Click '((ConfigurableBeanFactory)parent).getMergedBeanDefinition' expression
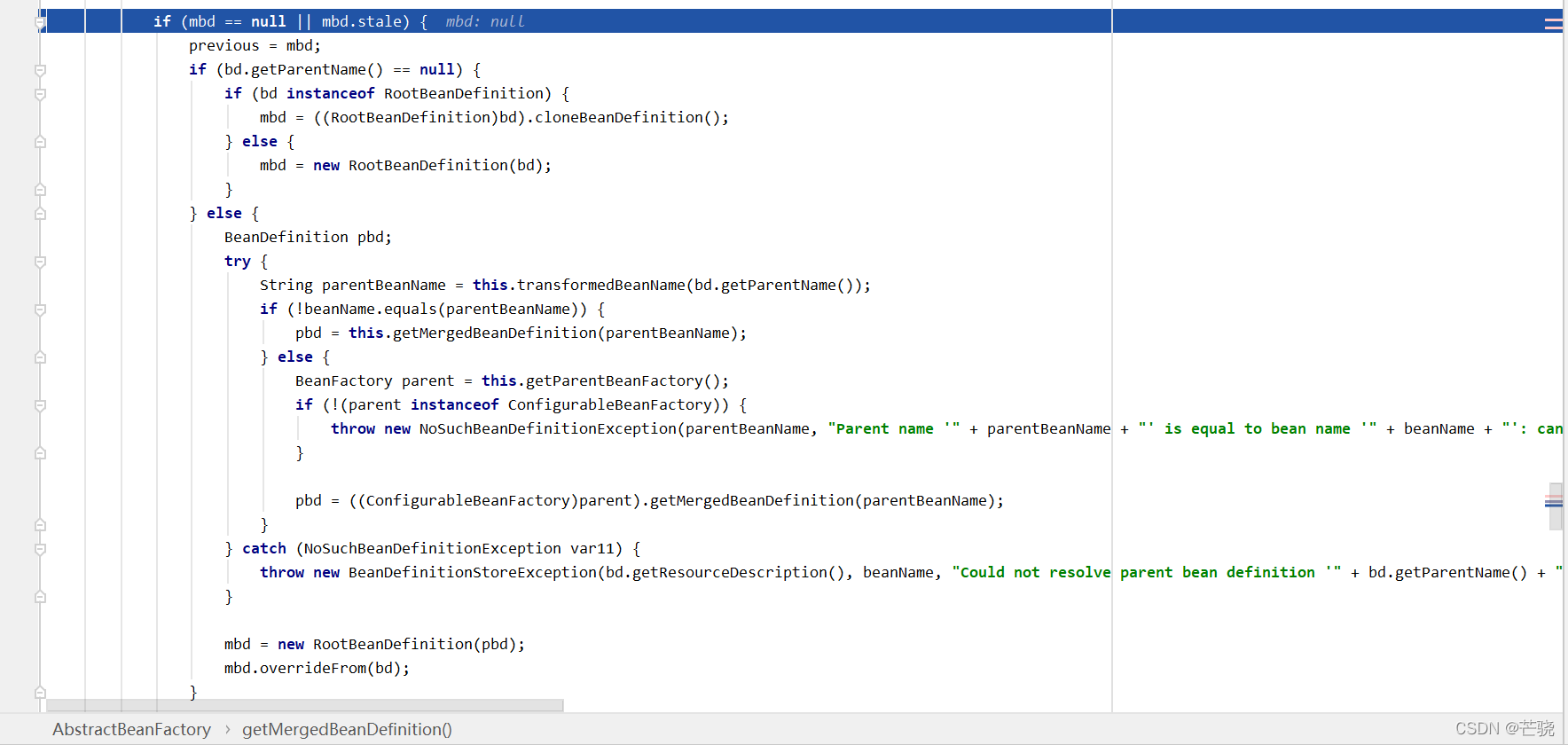Viewport: 1568px width, 745px height. coord(600,500)
